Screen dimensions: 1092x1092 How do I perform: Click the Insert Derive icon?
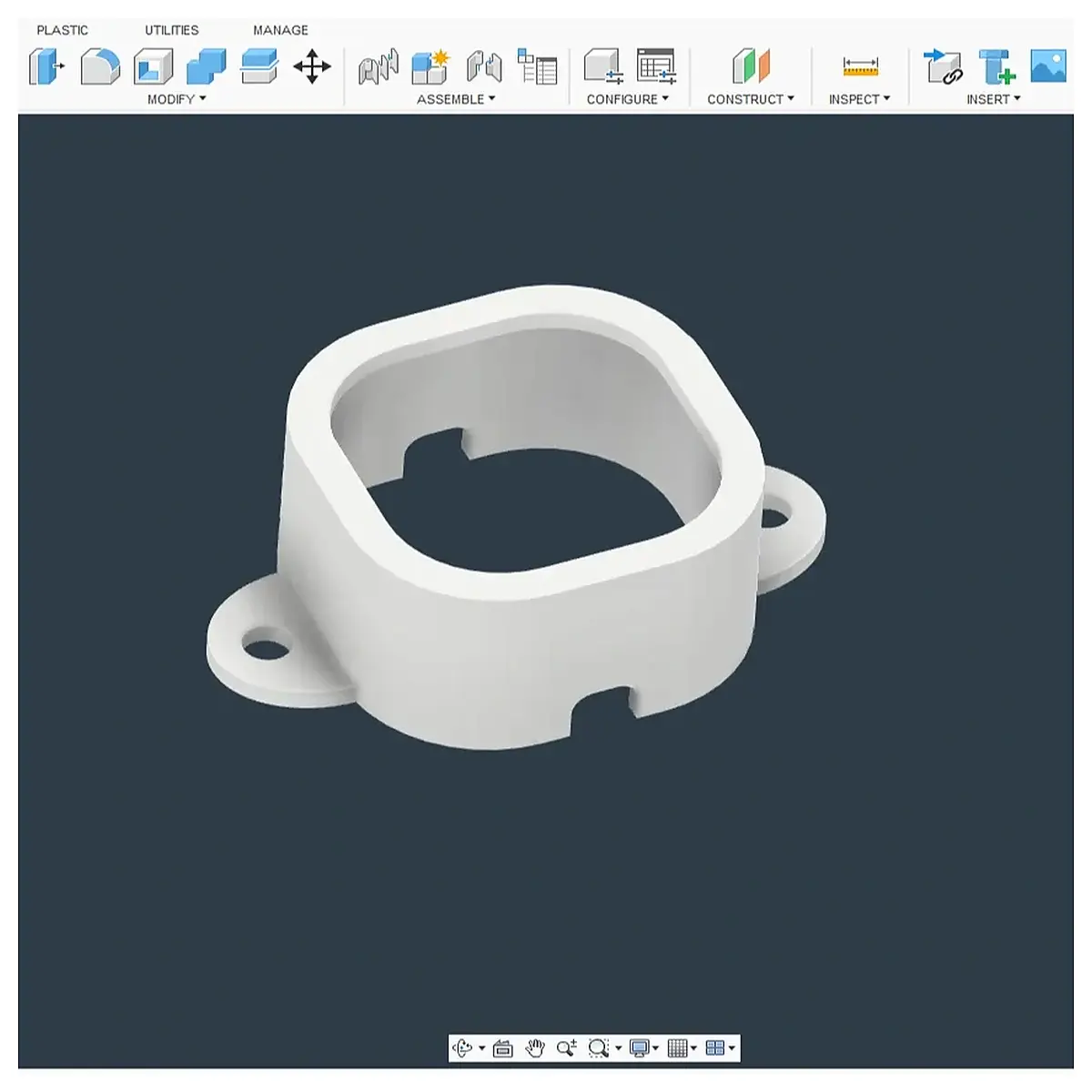[943, 67]
